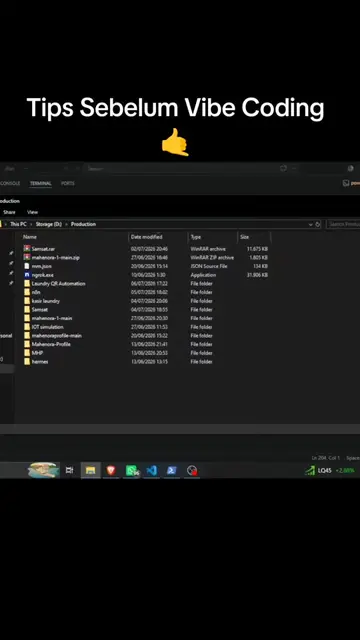Click the mm.json file icon
The height and width of the screenshot is (640, 360).
click(x=27, y=266)
